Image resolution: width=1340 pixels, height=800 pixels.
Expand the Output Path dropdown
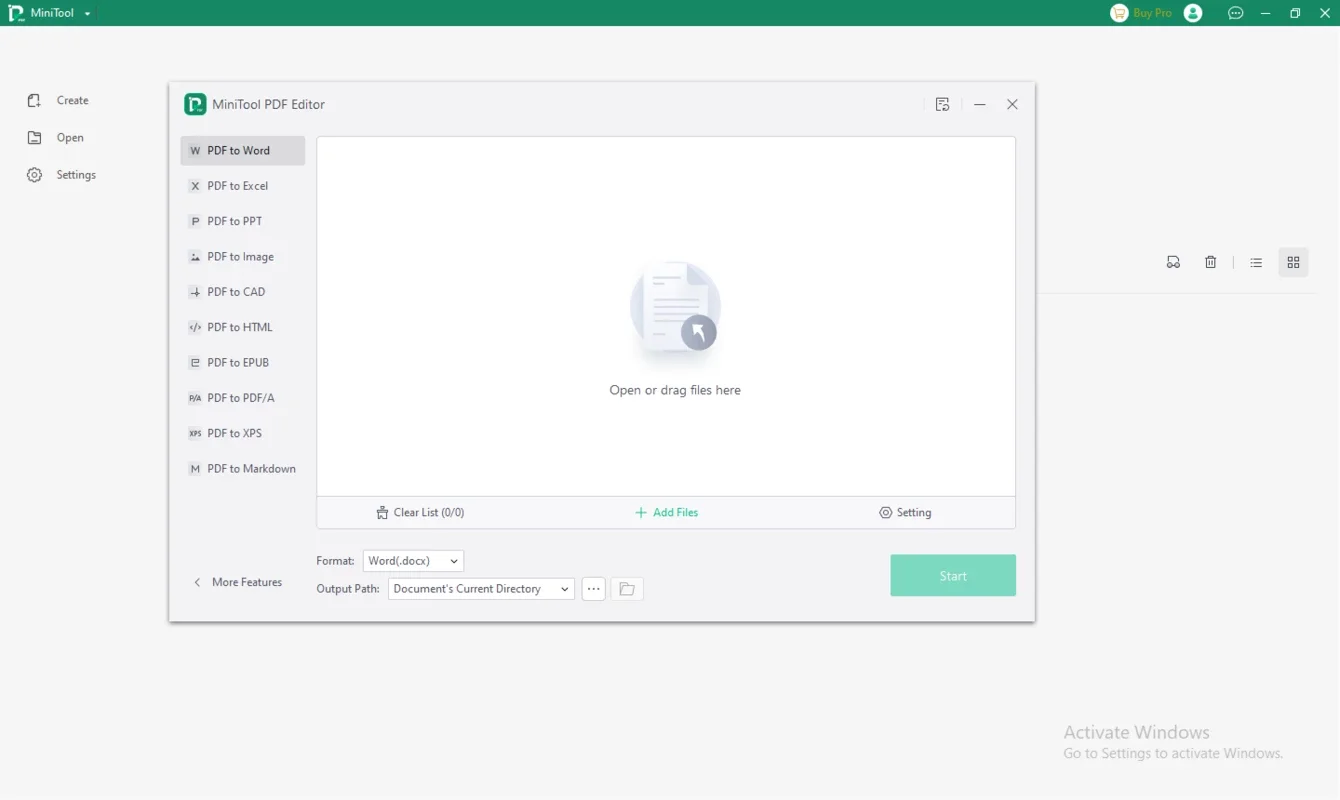[481, 589]
